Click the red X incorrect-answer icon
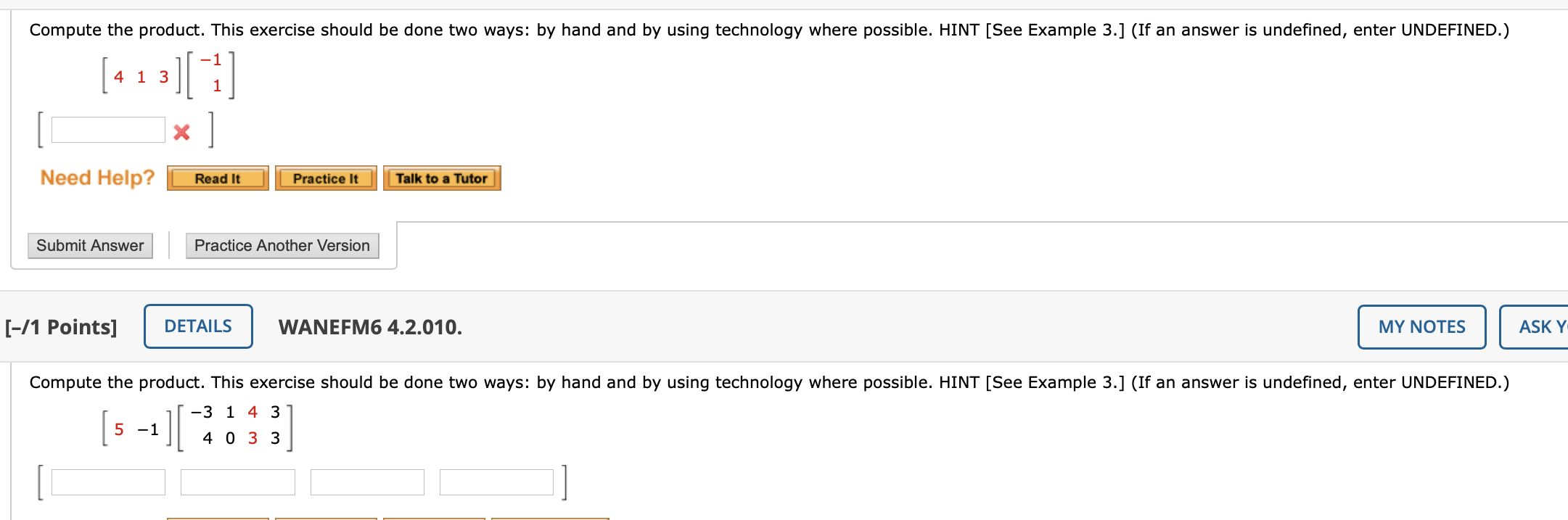1568x520 pixels. (x=180, y=131)
